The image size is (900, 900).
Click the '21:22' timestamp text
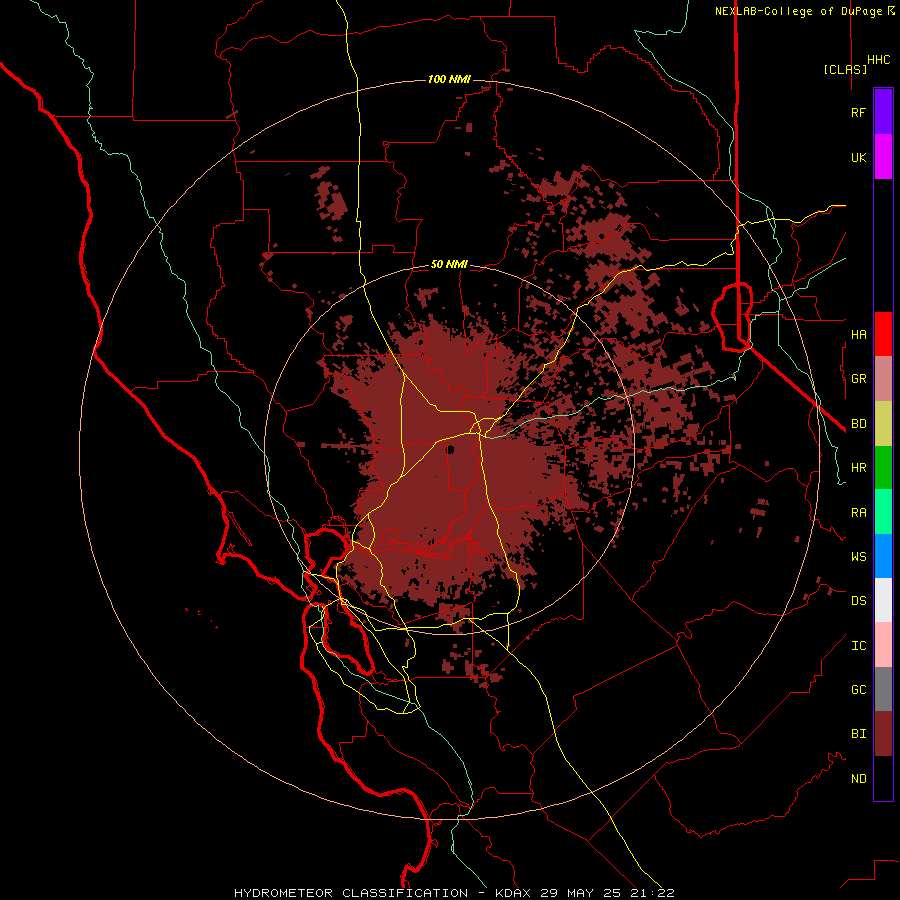point(652,893)
